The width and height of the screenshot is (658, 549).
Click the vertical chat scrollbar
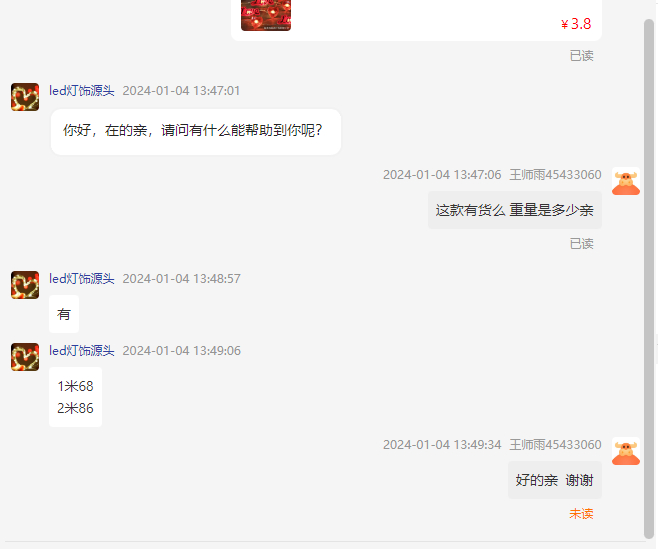(649, 278)
